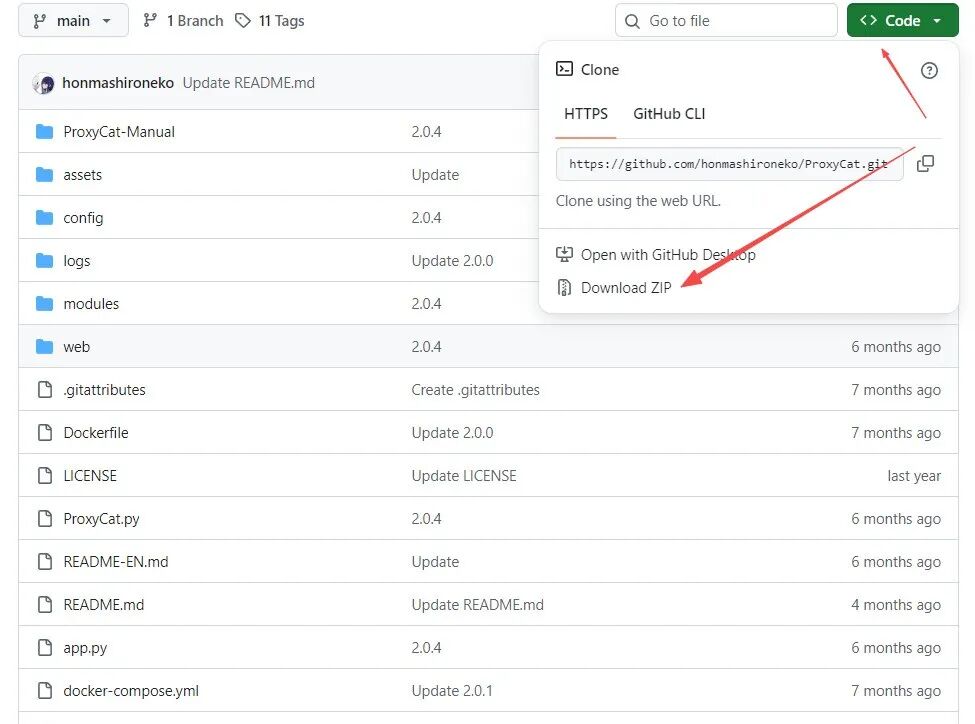Click the file icon for .gitattributes
The width and height of the screenshot is (975, 724).
[45, 389]
